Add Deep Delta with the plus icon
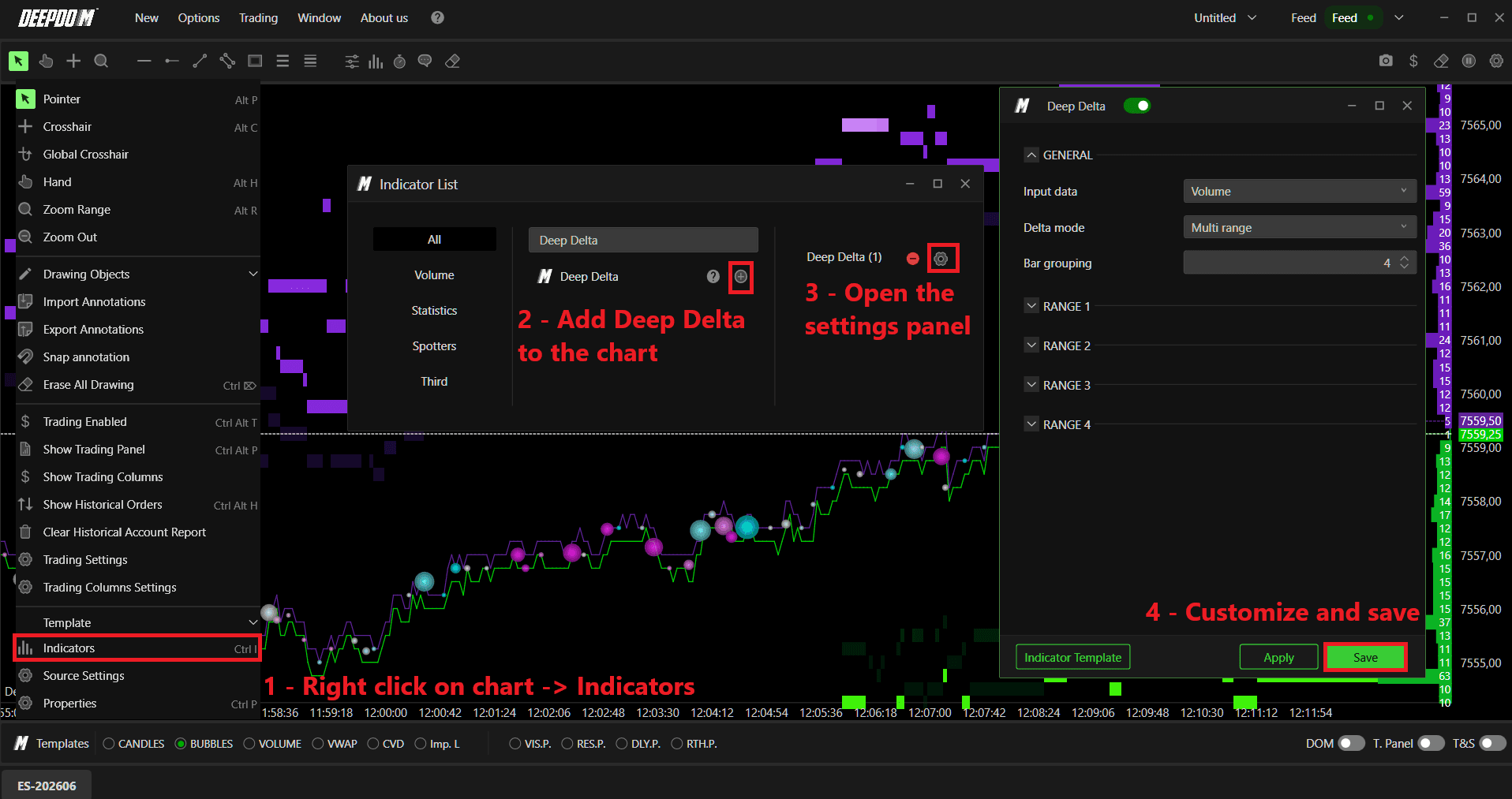 point(741,276)
